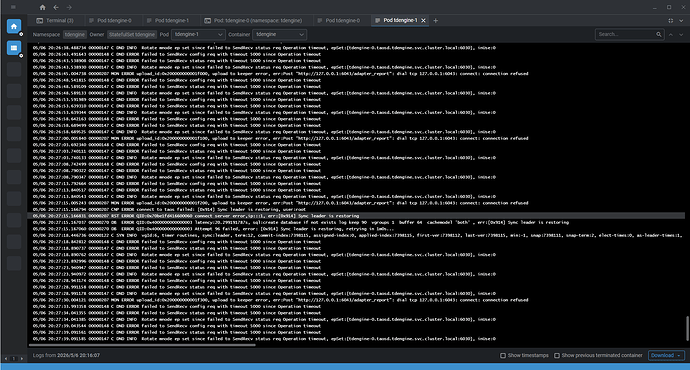The height and width of the screenshot is (370, 690).
Task: Jump to next search match
Action: [681, 34]
